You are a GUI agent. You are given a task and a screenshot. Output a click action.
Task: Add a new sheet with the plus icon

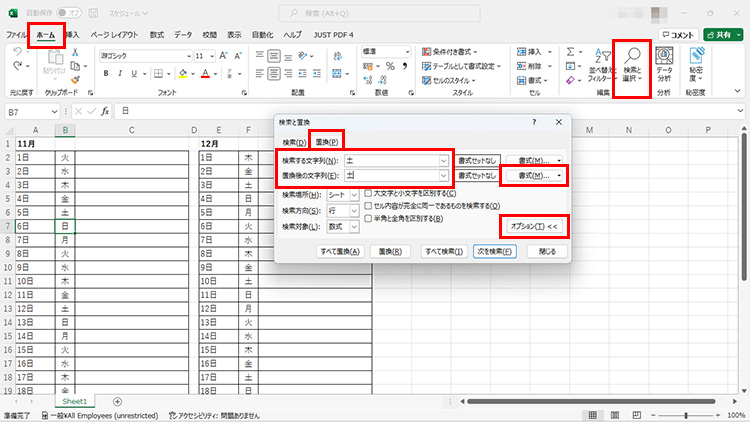pos(117,401)
